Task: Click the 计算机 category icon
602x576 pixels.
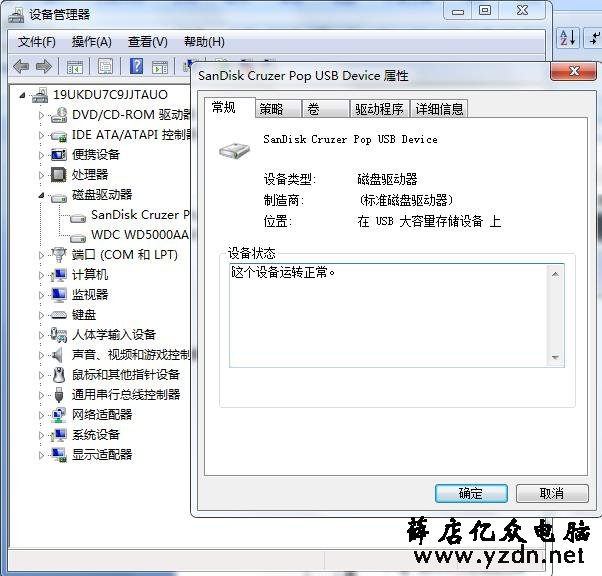Action: click(59, 275)
